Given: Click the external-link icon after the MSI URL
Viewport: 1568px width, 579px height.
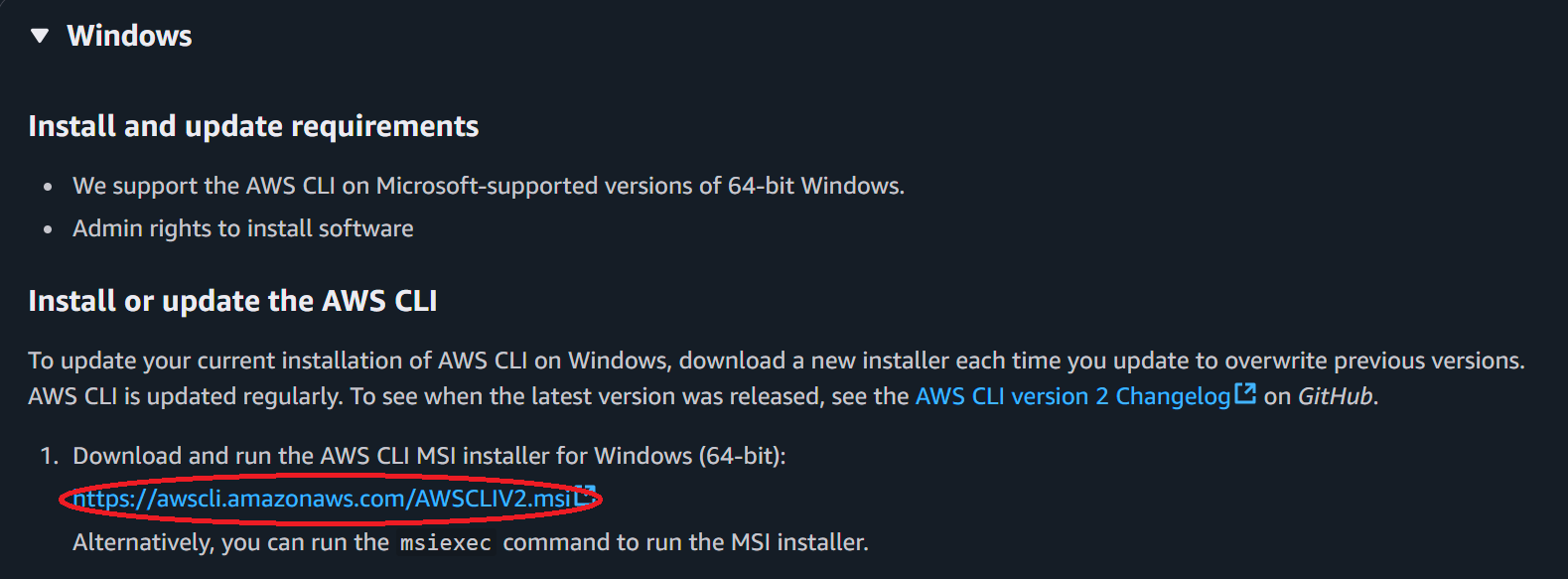Looking at the screenshot, I should (x=585, y=497).
